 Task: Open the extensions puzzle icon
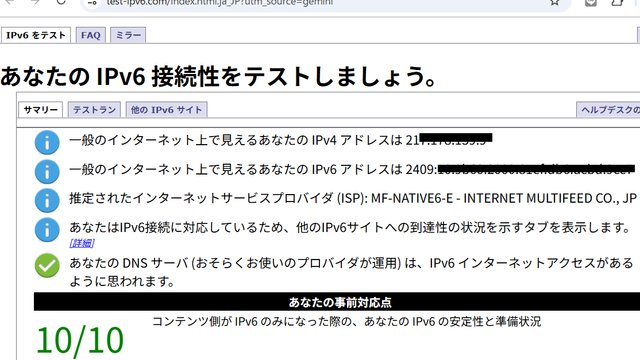(617, 2)
